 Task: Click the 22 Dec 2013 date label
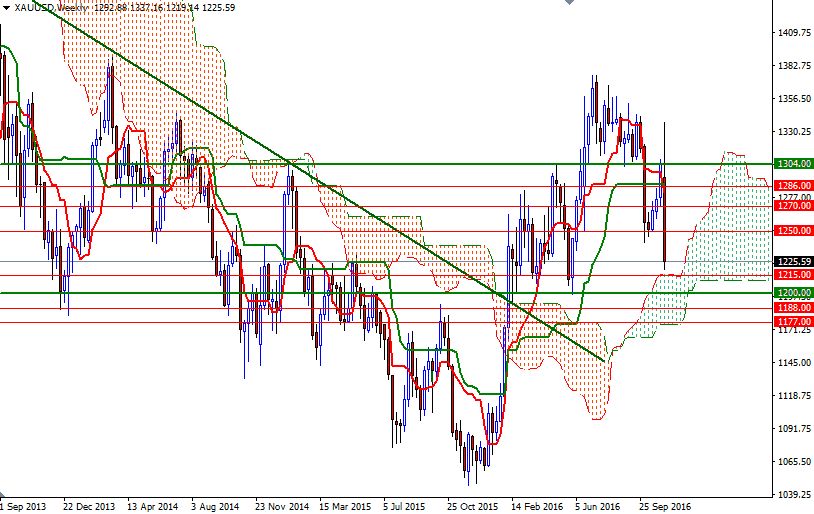pyautogui.click(x=88, y=506)
